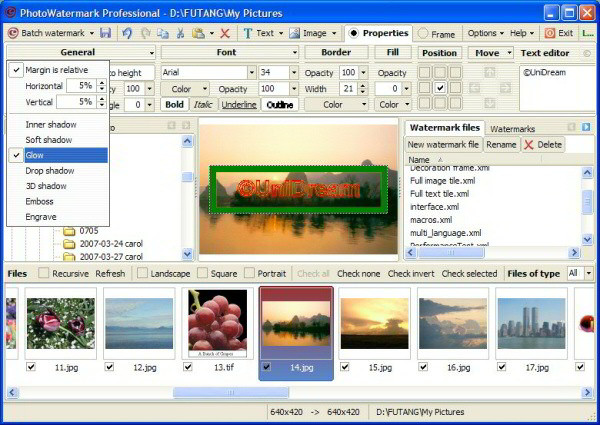Open the Font Opacity 100 dropdown
Screen dimensions: 600x425
click(x=293, y=89)
